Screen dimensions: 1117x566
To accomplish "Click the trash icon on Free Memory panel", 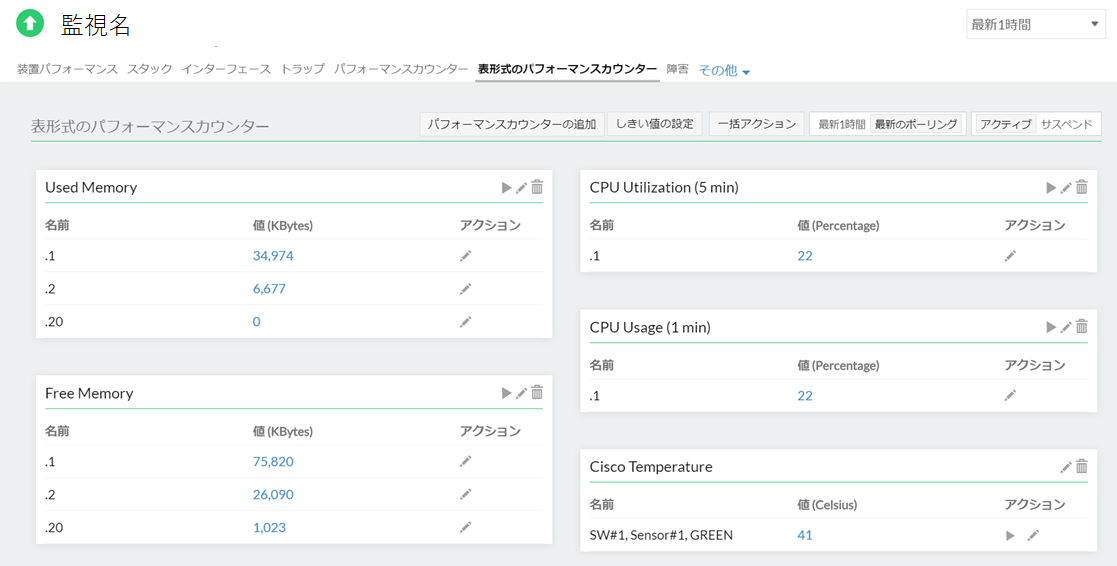I will click(x=537, y=393).
